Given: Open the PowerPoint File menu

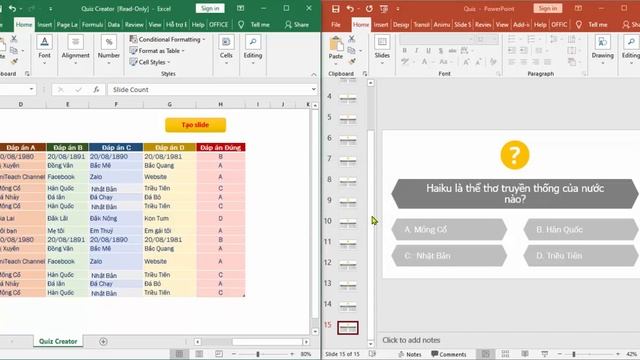Looking at the screenshot, I should click(x=336, y=24).
